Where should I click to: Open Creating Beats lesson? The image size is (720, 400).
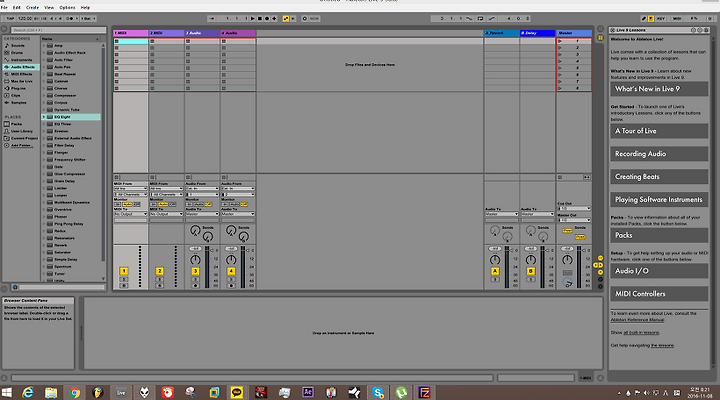coord(659,177)
